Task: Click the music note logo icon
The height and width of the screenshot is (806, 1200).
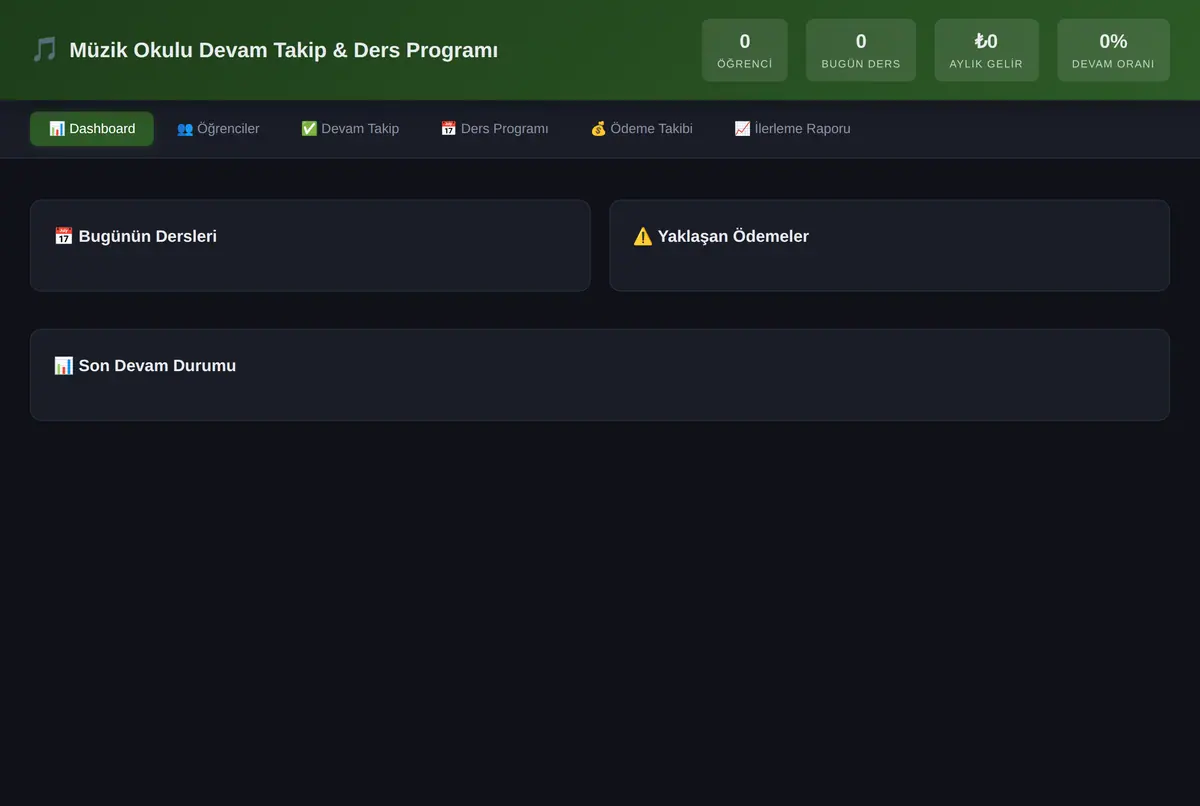Action: pos(44,50)
